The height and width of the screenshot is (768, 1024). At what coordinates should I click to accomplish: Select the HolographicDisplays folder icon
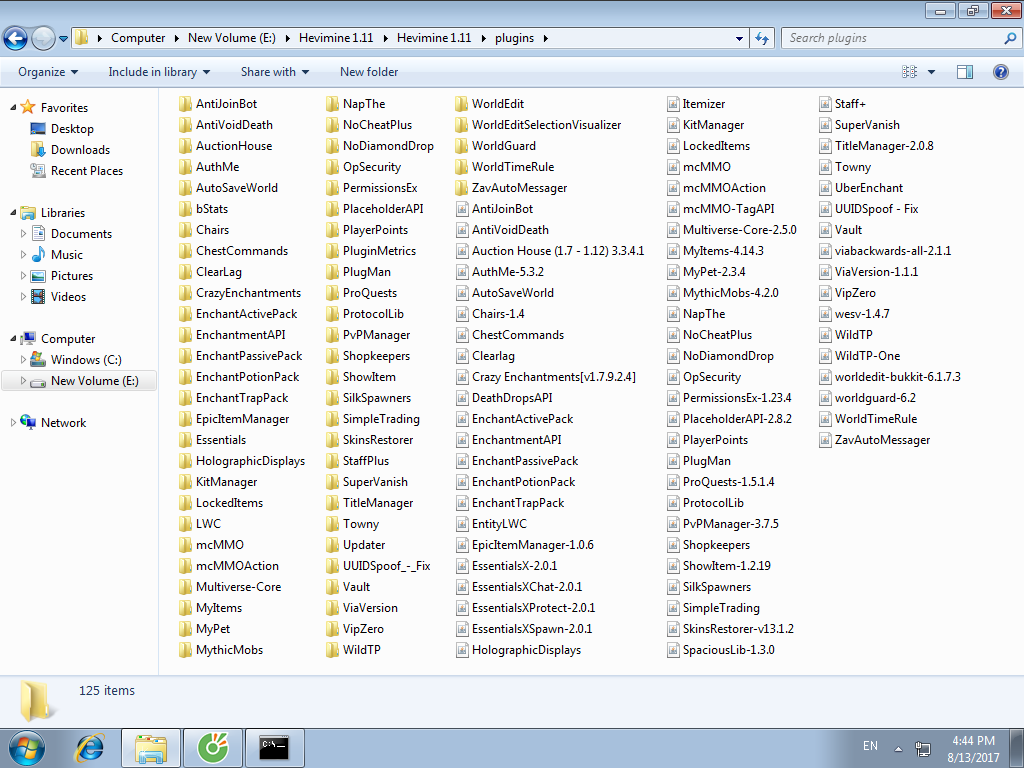point(185,461)
